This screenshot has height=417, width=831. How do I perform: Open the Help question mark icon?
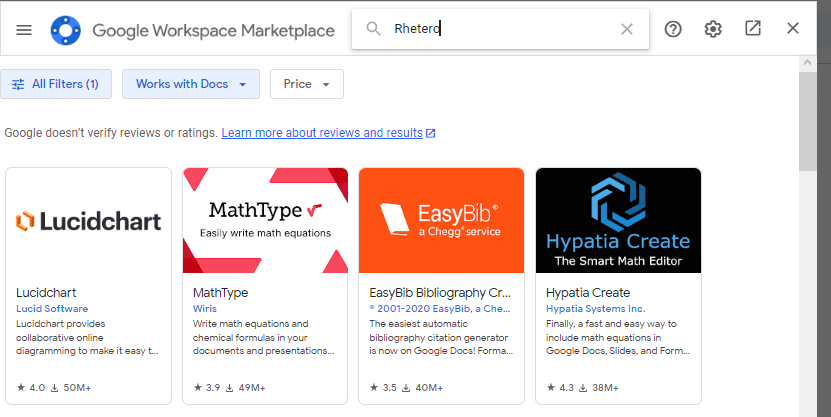[673, 29]
